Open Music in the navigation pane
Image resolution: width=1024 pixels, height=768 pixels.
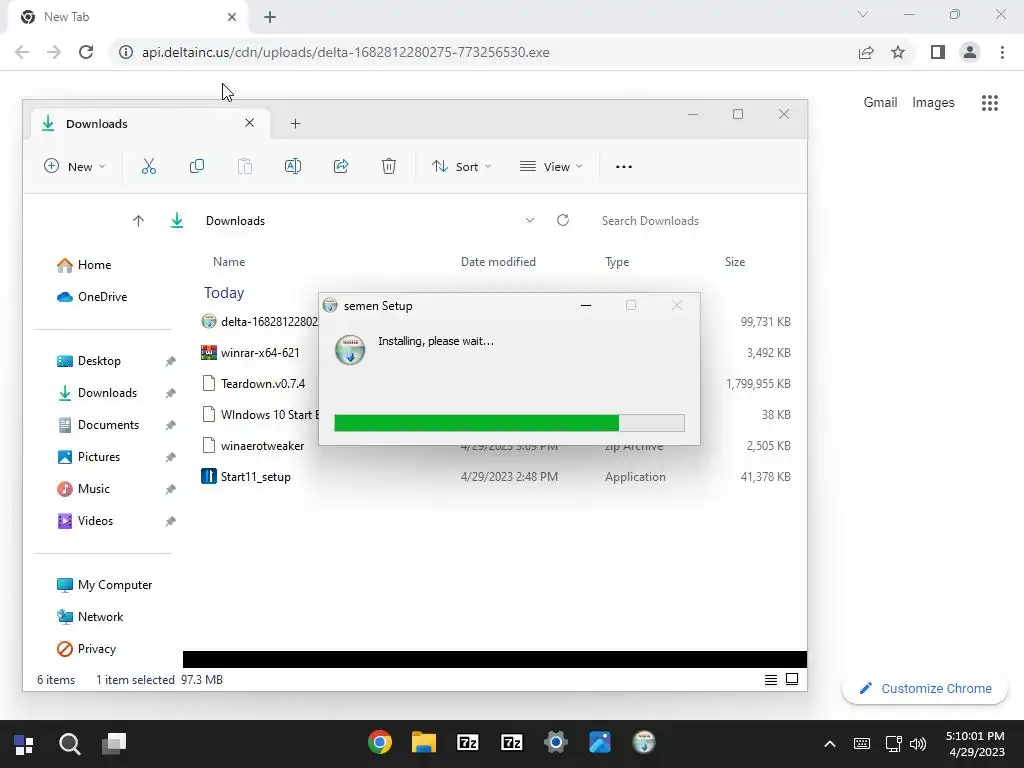coord(84,488)
